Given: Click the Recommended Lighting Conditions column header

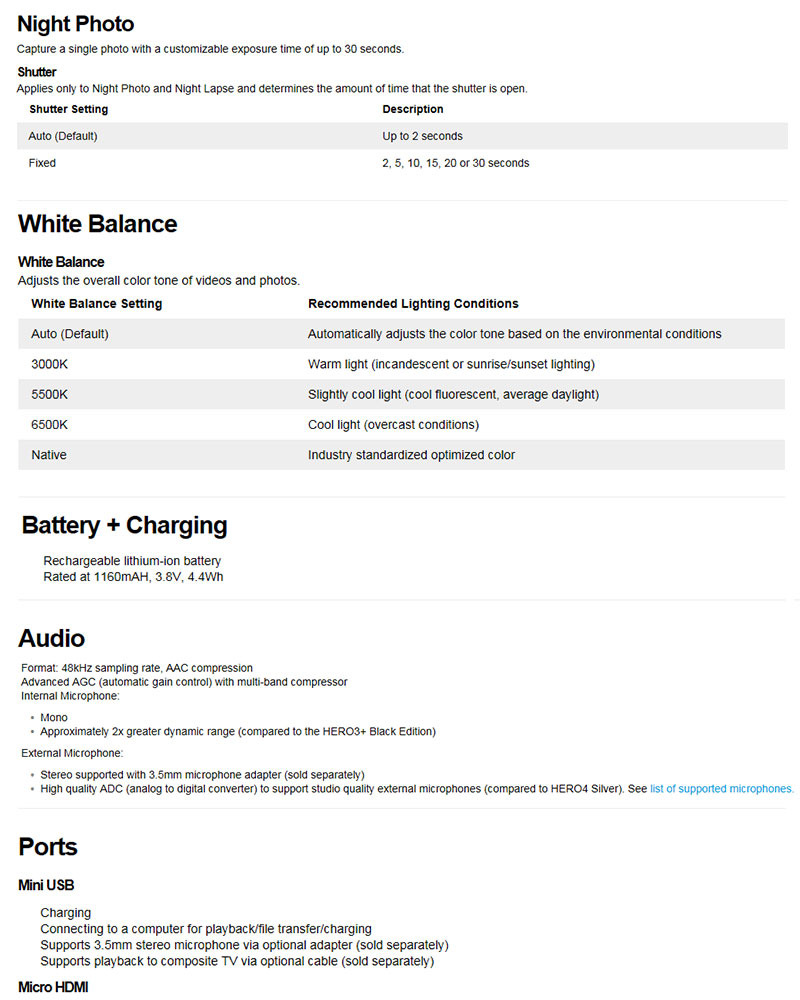Looking at the screenshot, I should tap(413, 304).
